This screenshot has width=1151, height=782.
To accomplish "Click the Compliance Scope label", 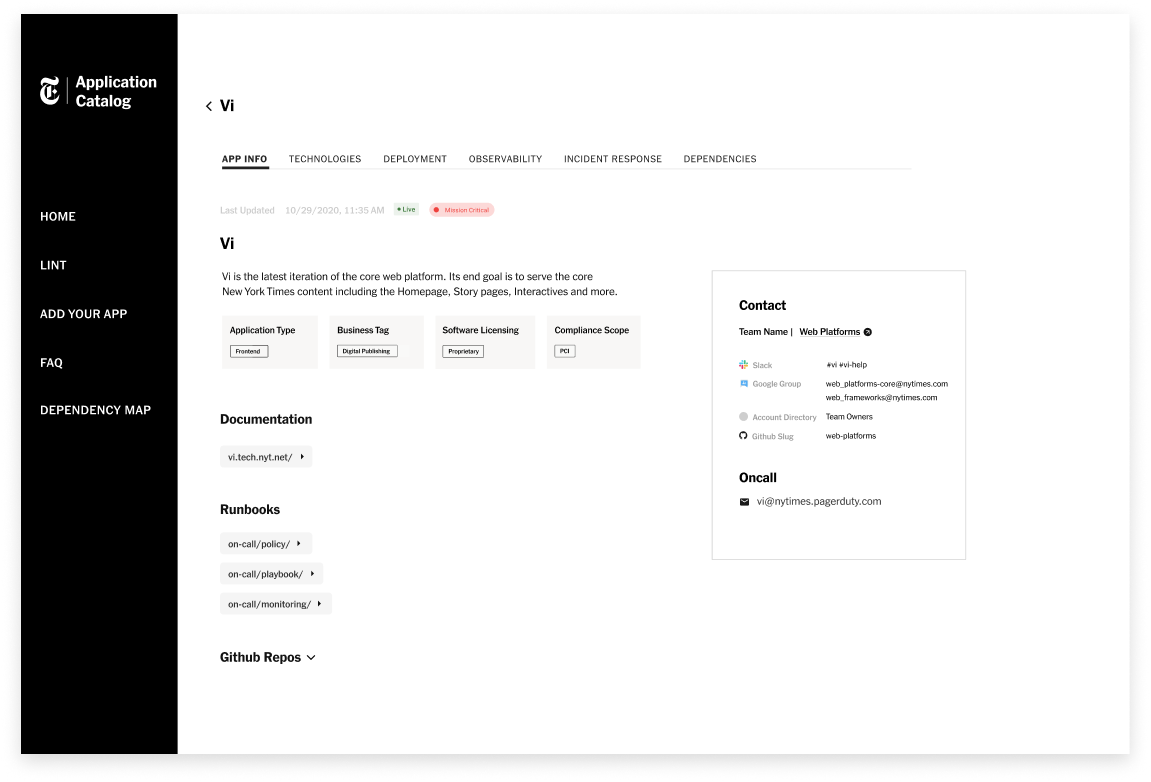I will coord(592,330).
